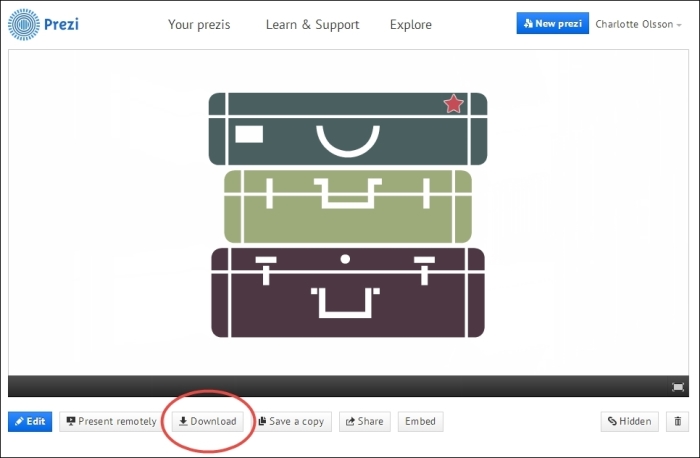
Task: Edit this prezi
Action: [x=30, y=421]
